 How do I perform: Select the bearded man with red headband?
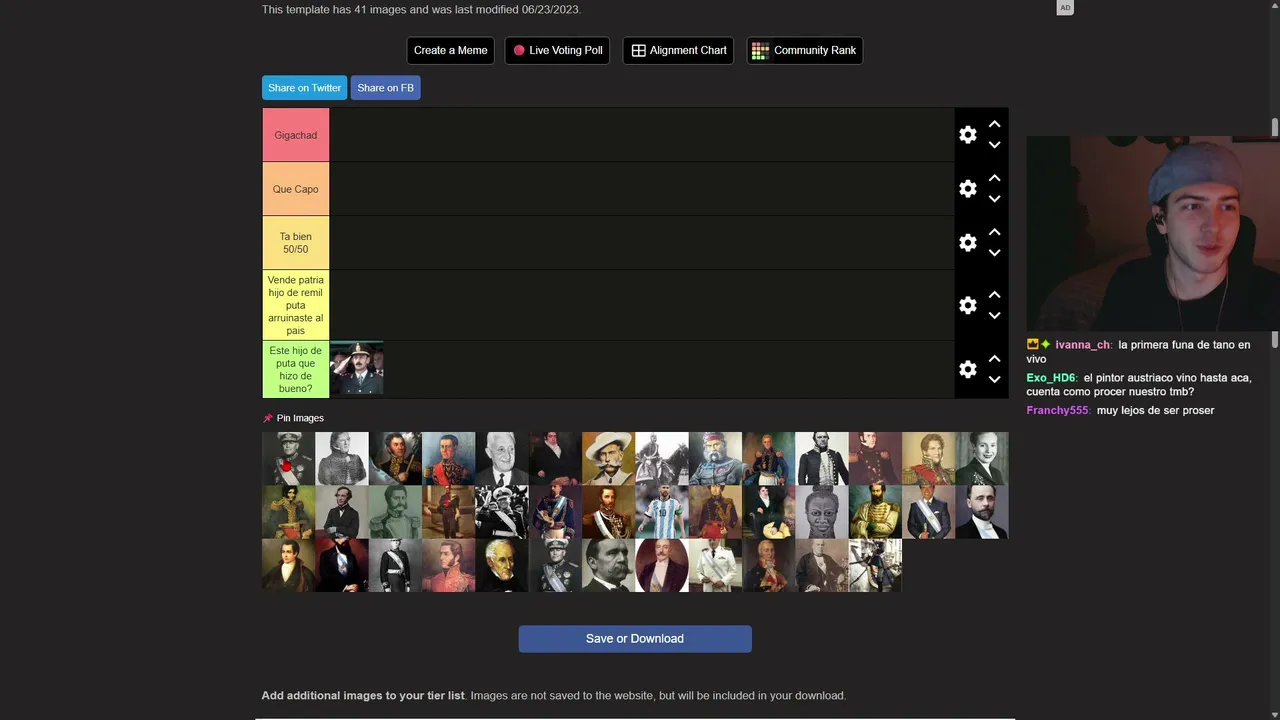(x=715, y=458)
